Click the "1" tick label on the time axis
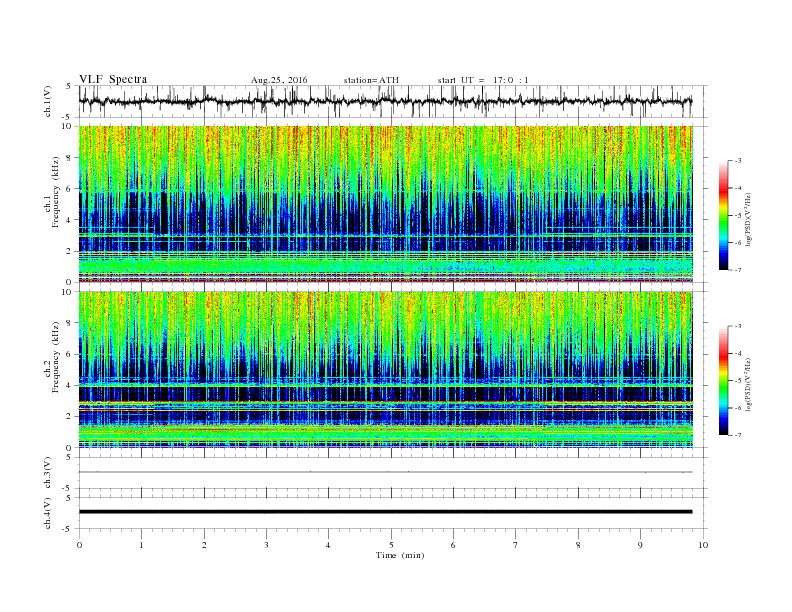 [141, 545]
